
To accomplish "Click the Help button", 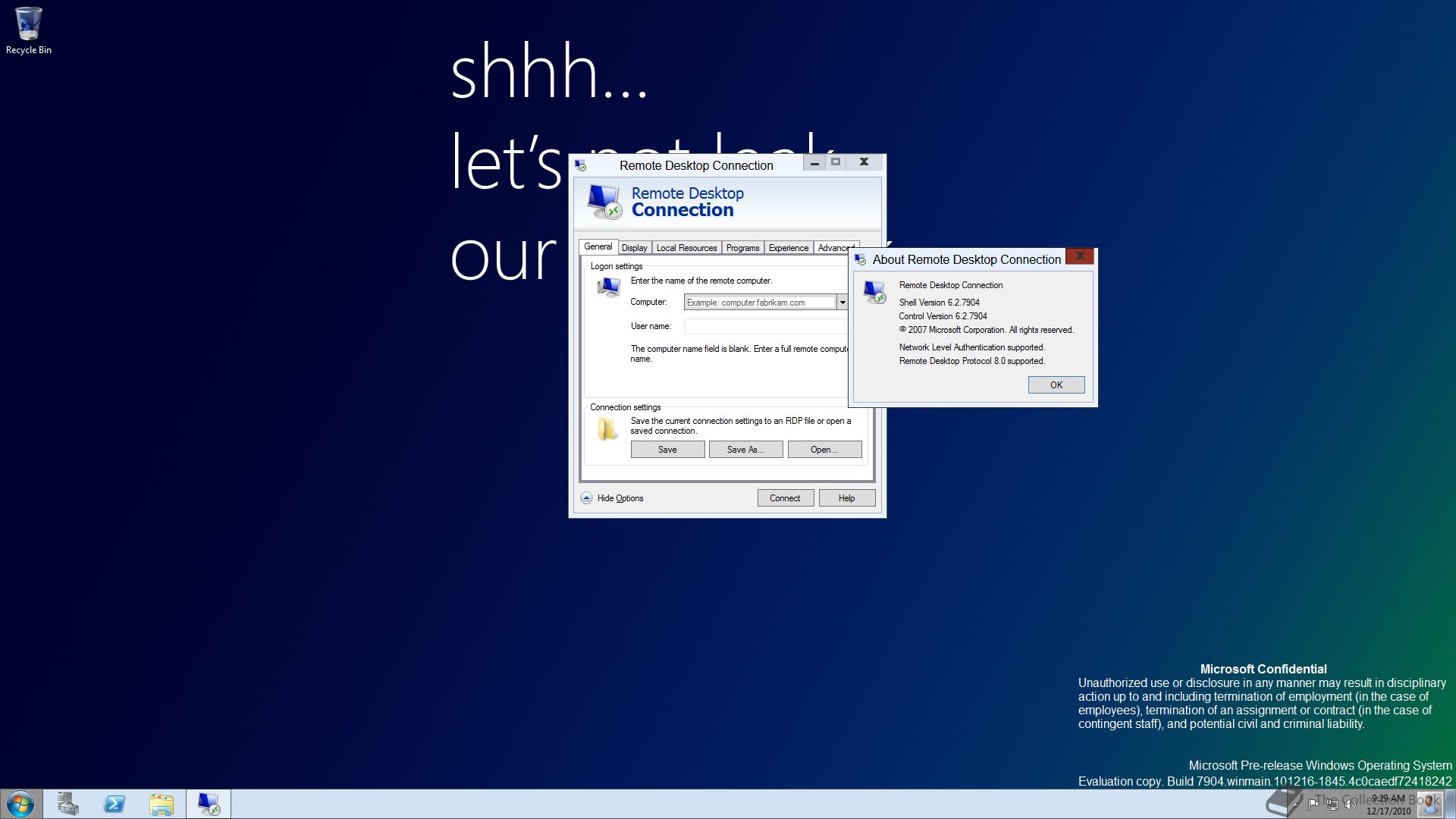I will (846, 498).
